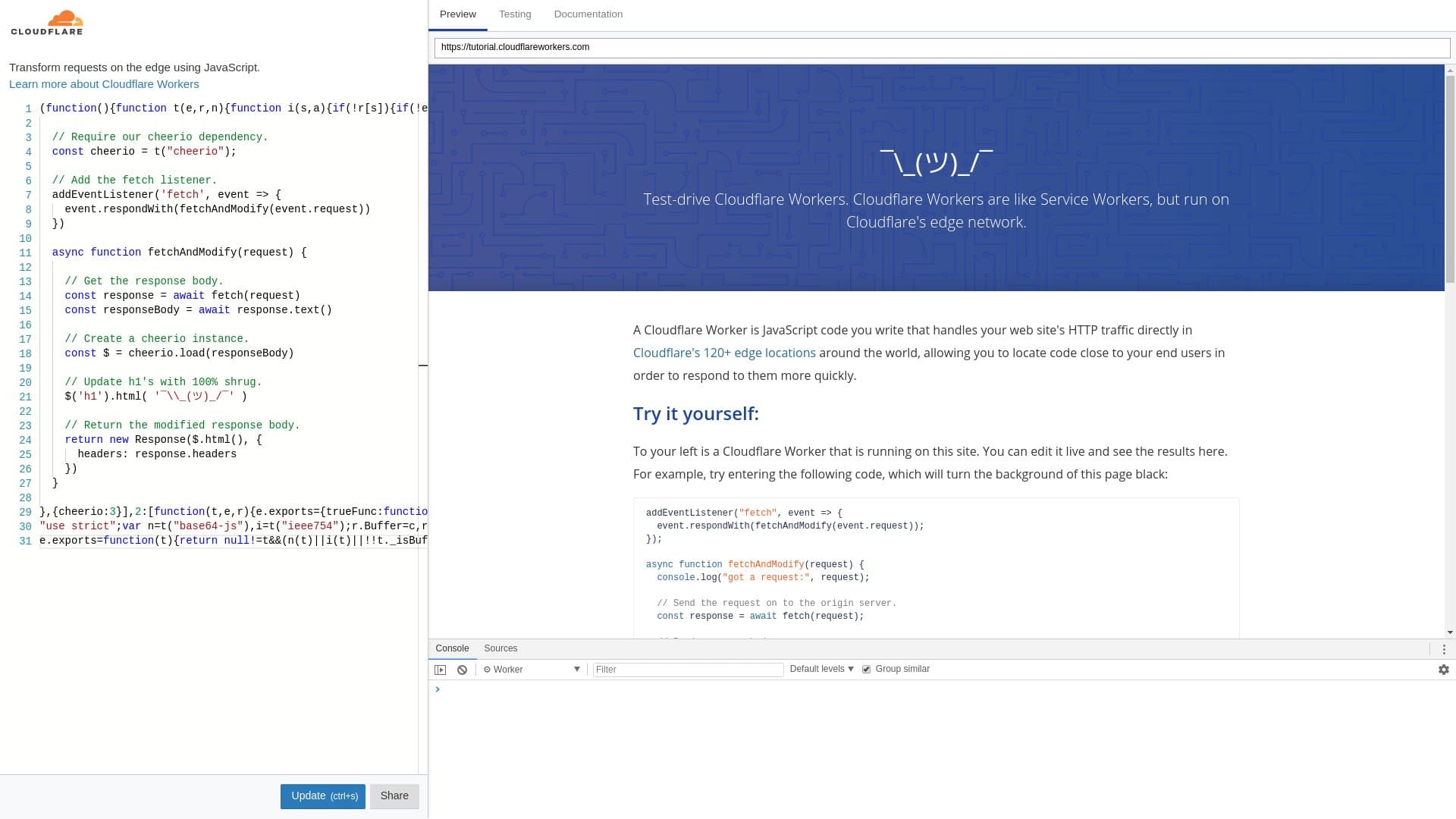Click the Share button
The width and height of the screenshot is (1456, 819).
coord(394,796)
